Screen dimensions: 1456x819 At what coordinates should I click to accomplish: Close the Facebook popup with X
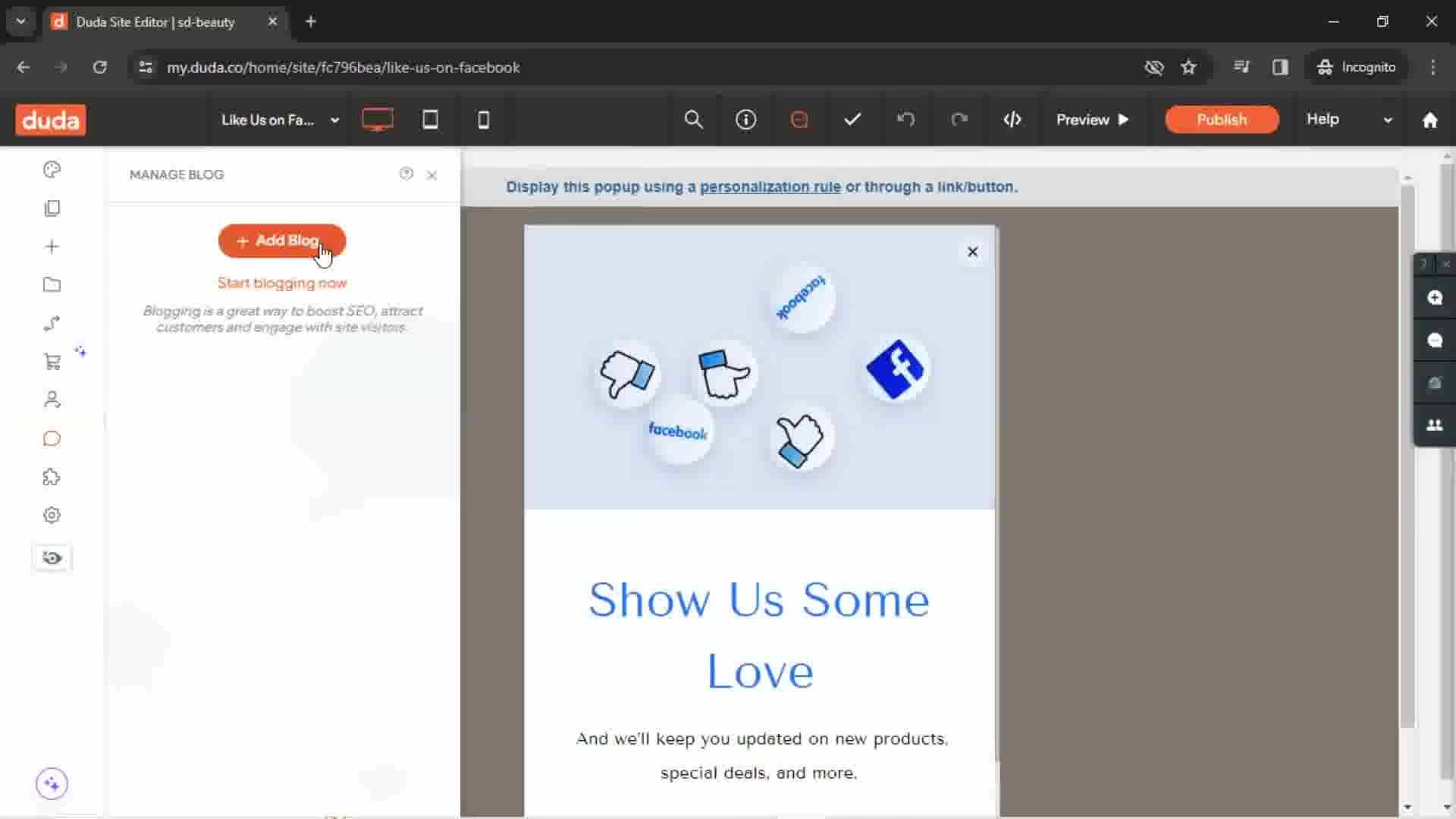click(973, 252)
